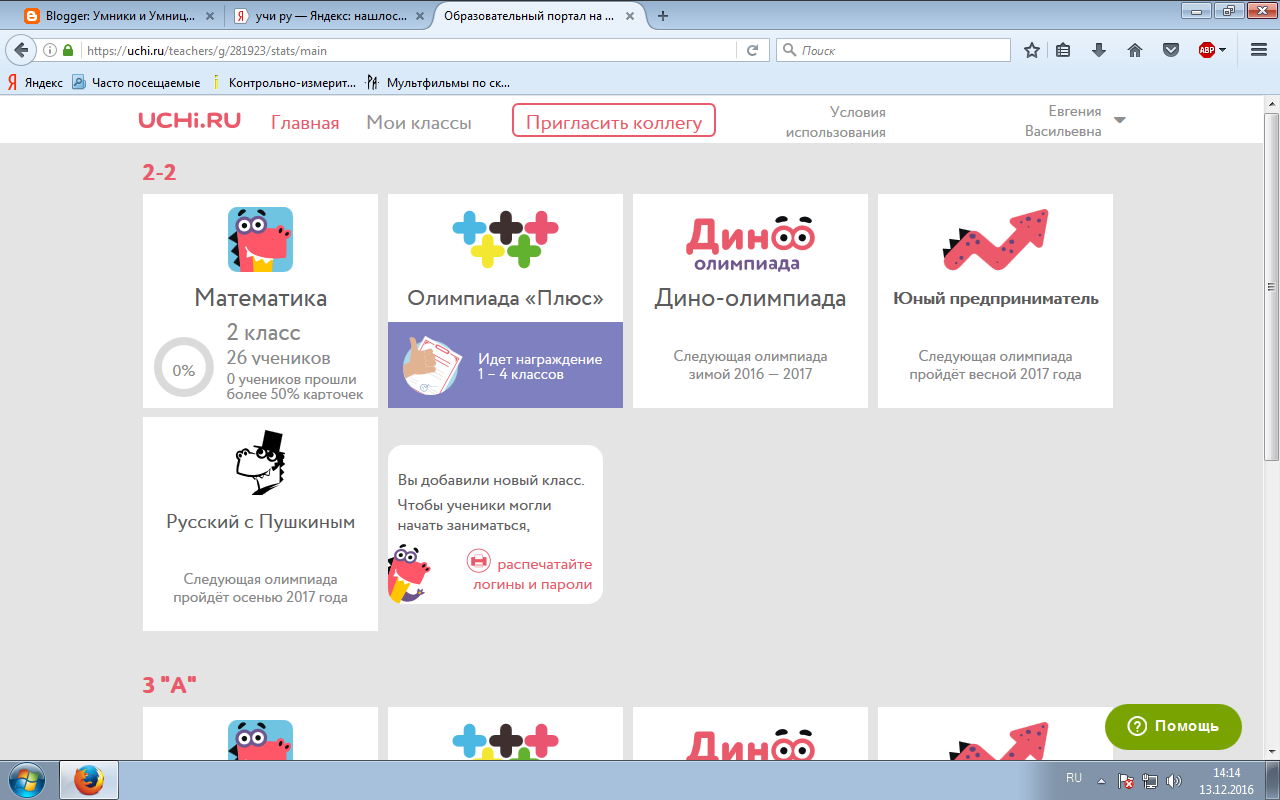The width and height of the screenshot is (1280, 800).
Task: Open the Яндекс bookmark
Action: 35,83
